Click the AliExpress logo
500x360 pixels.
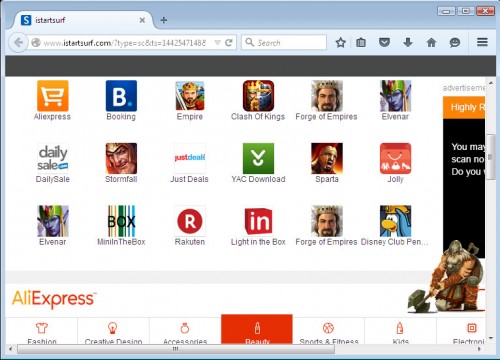(x=54, y=299)
